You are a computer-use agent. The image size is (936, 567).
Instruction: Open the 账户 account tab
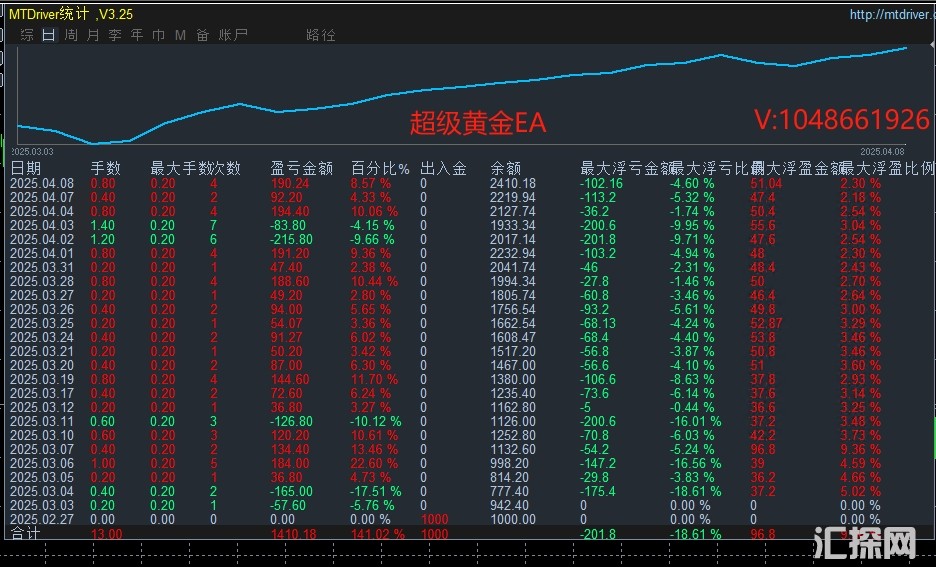[233, 35]
